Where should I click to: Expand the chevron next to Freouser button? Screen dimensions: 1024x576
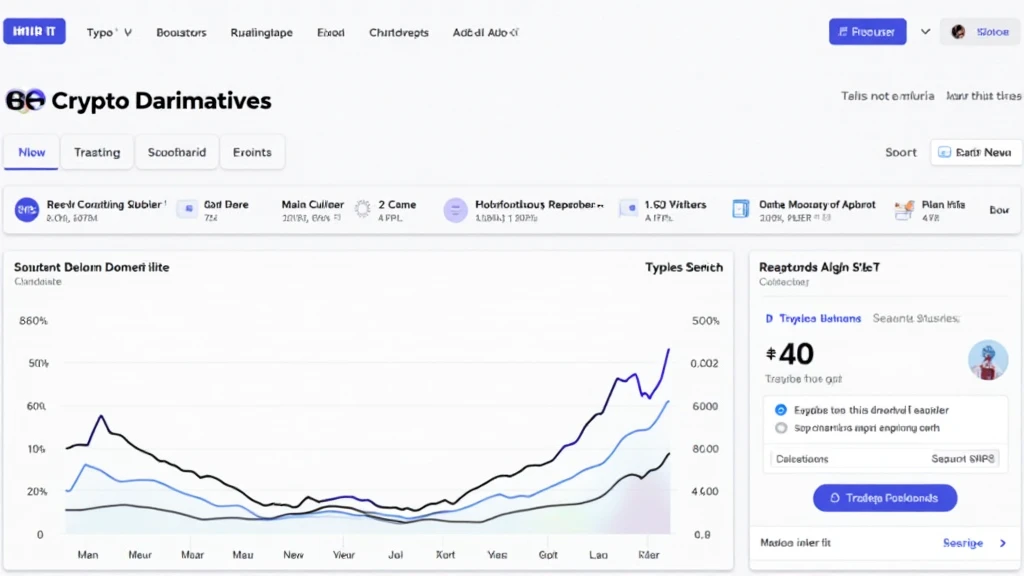(x=925, y=31)
